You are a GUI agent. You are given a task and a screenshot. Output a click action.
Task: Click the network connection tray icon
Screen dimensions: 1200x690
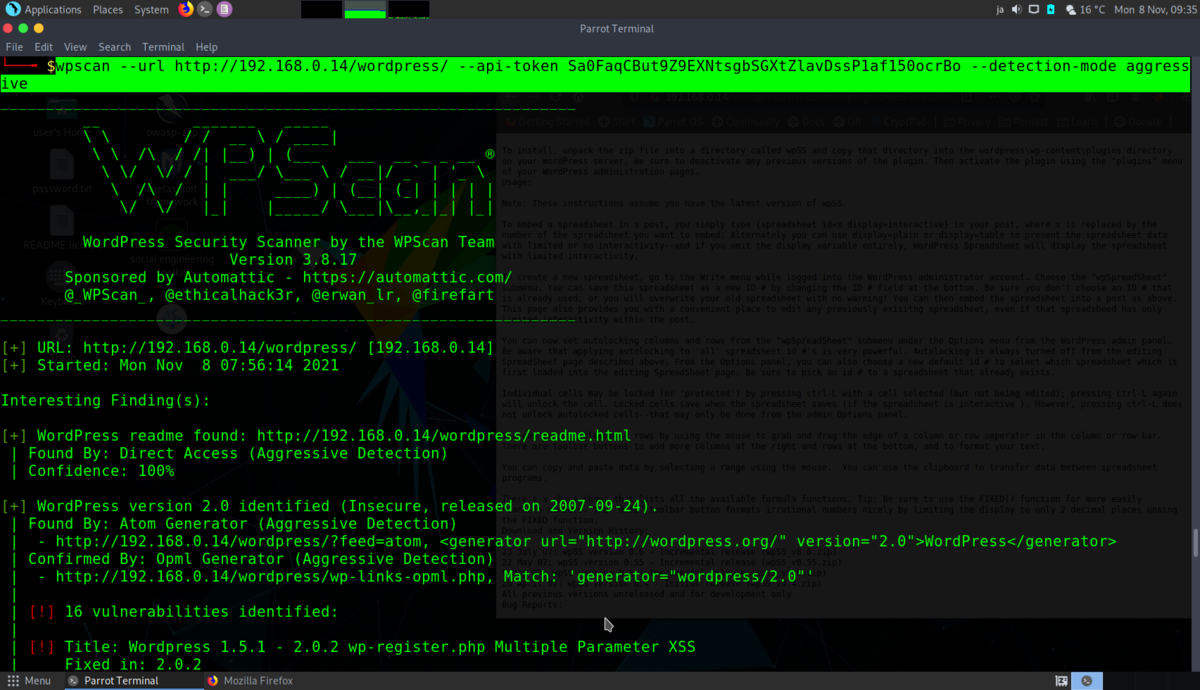click(1034, 9)
